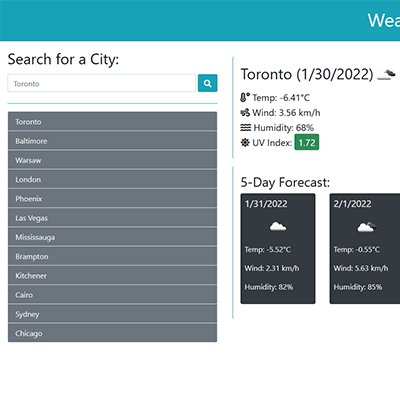The width and height of the screenshot is (400, 400).
Task: Select Warsaw from search history
Action: 112,160
